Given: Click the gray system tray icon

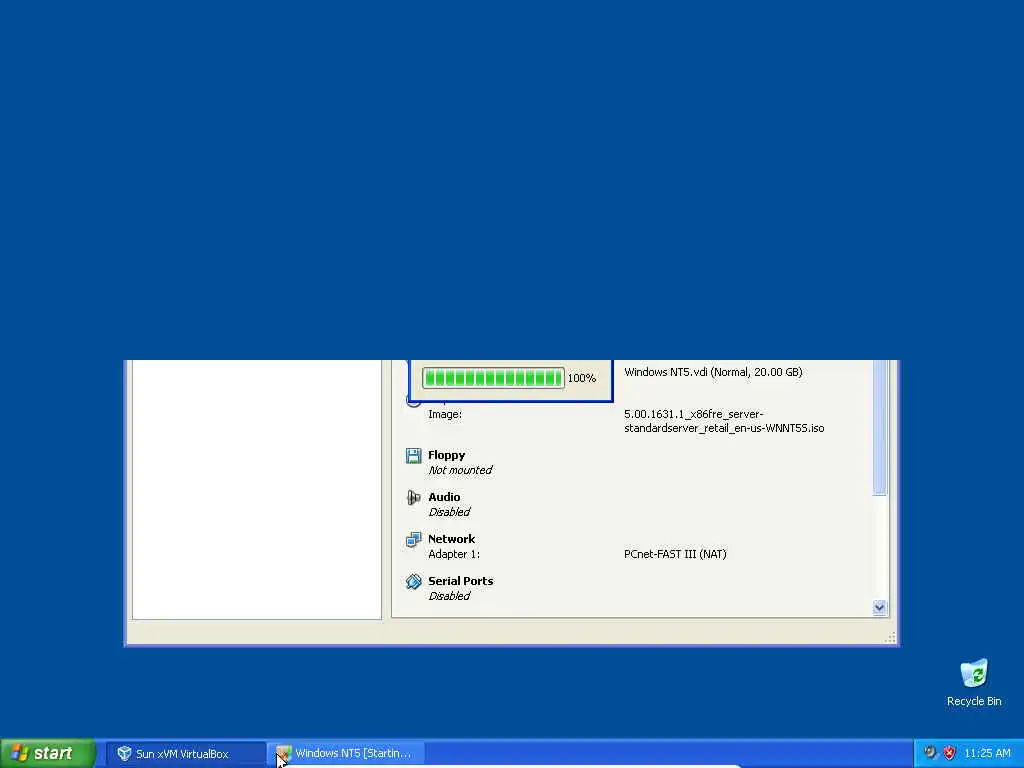Looking at the screenshot, I should click(930, 753).
